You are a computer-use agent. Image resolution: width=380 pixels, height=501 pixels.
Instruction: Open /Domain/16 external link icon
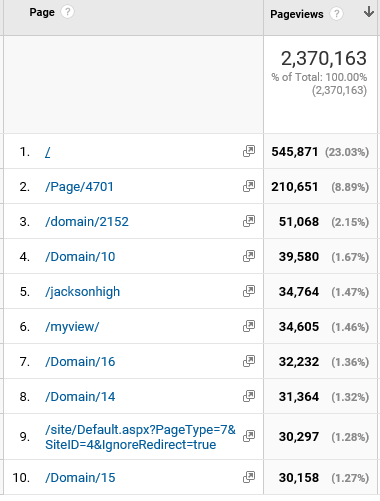click(x=249, y=361)
